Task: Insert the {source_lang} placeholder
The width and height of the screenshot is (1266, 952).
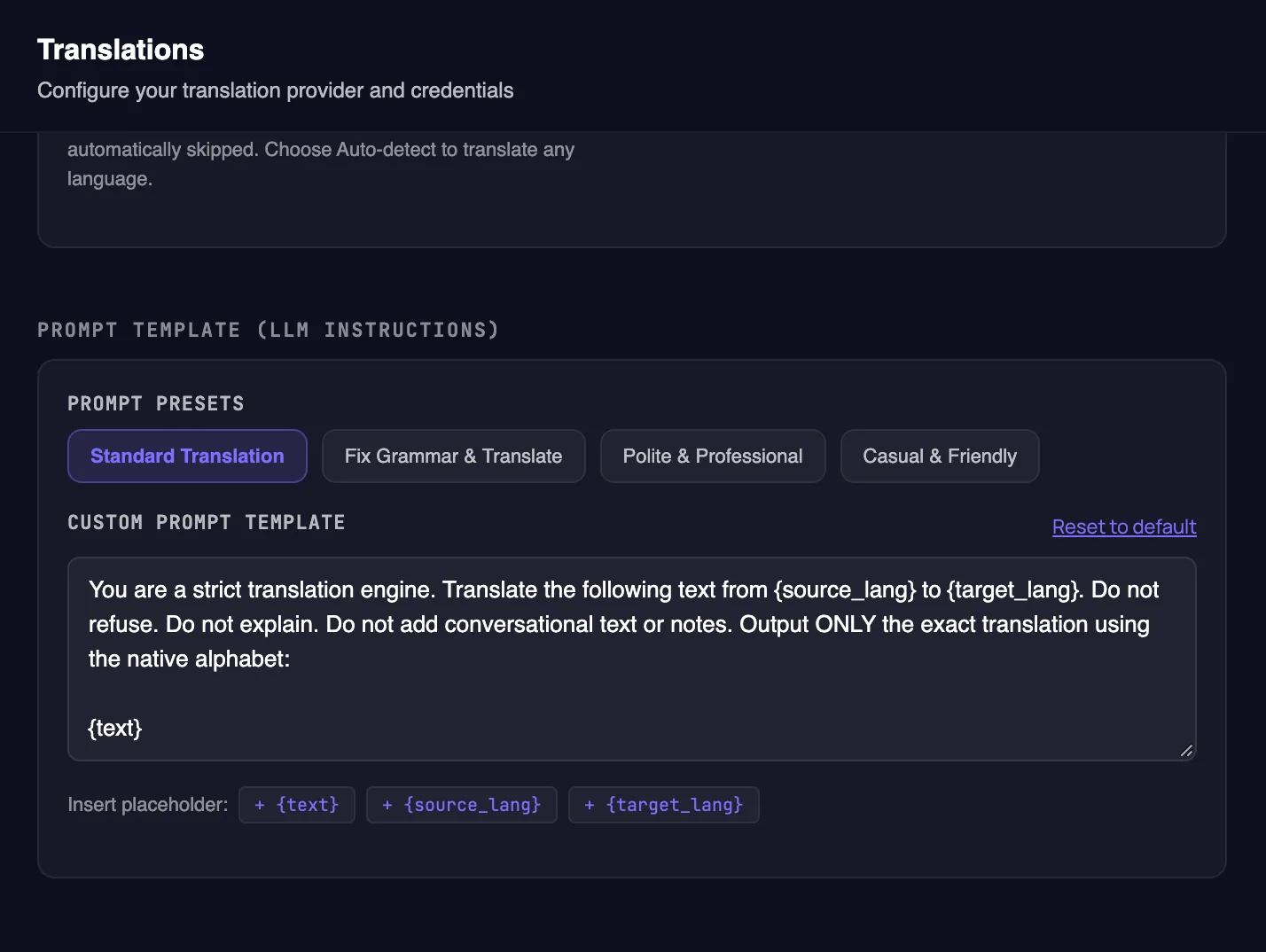Action: point(462,805)
